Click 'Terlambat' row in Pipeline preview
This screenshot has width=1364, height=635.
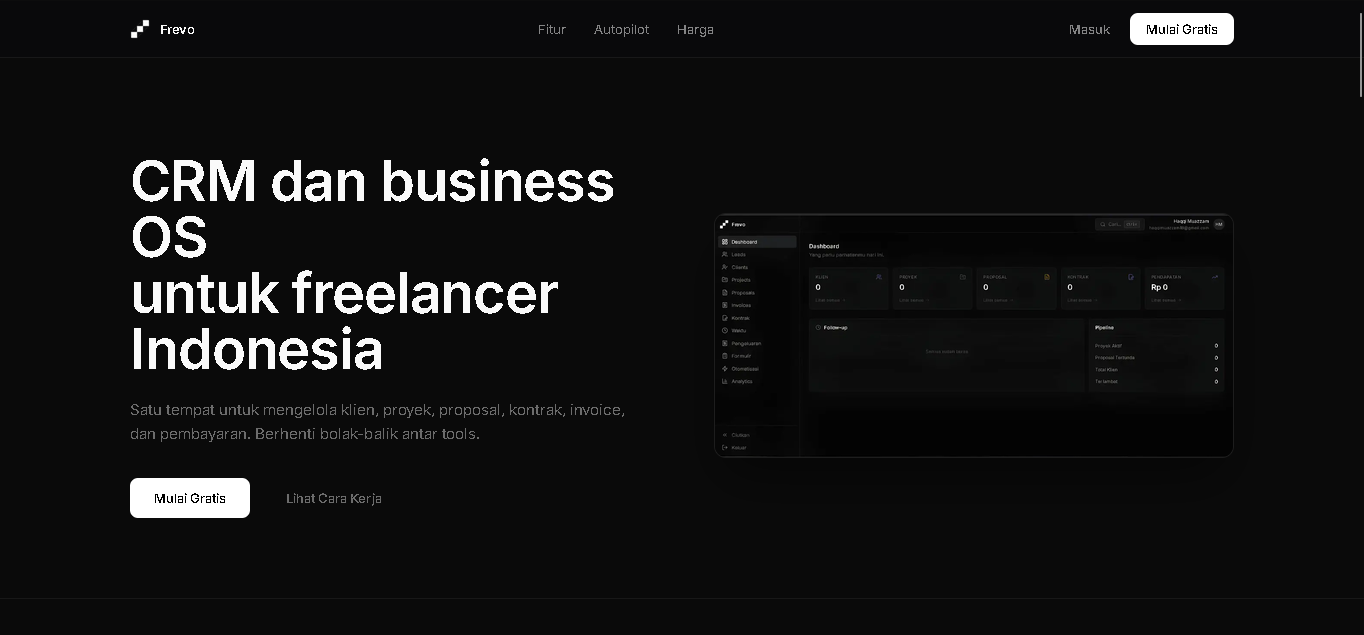[x=1156, y=382]
